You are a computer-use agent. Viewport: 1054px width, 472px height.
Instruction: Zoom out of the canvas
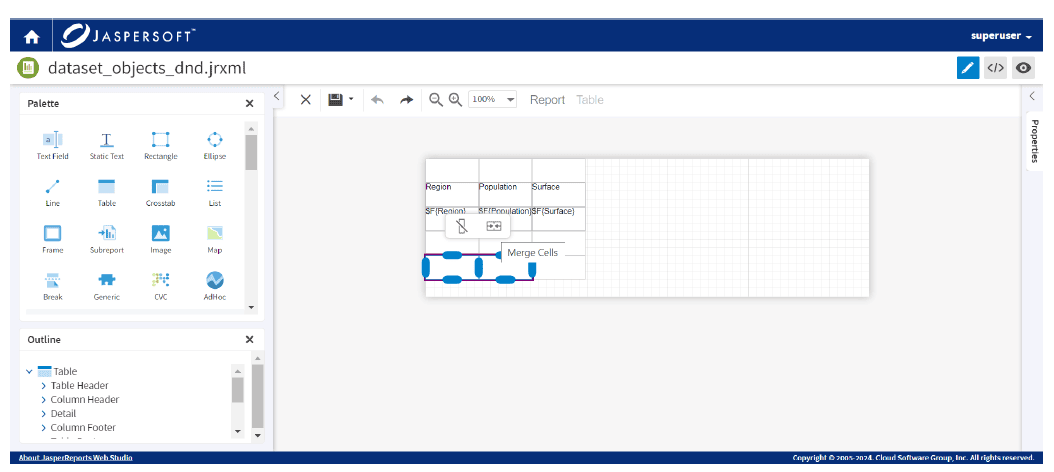[436, 100]
